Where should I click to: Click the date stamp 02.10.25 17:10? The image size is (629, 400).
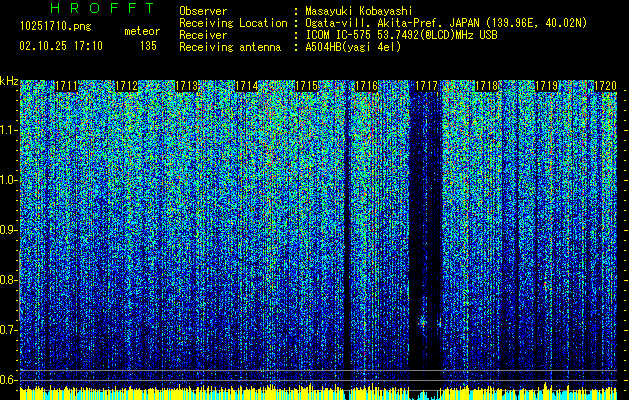pos(61,46)
